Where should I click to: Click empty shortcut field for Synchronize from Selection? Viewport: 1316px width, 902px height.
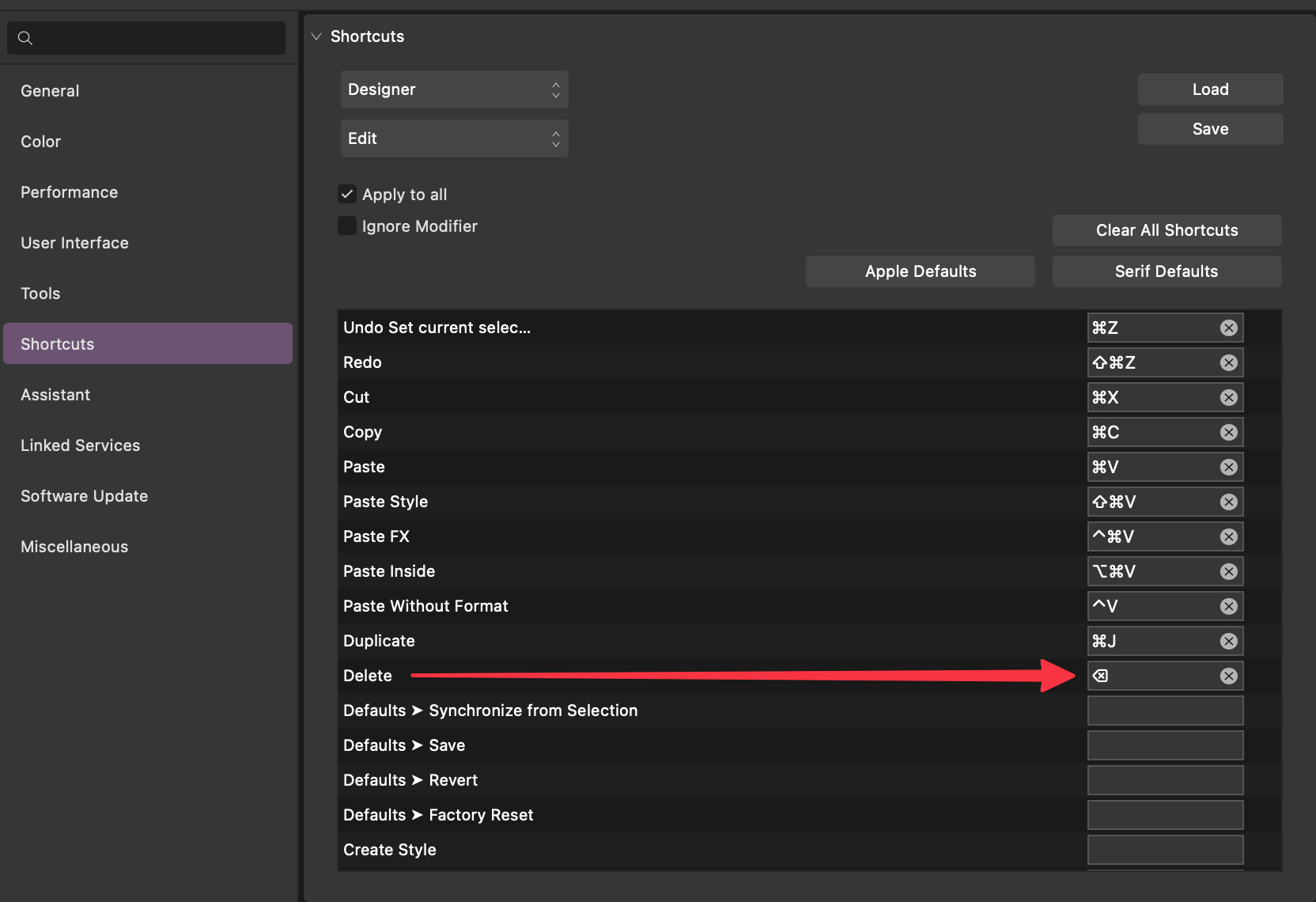(1165, 711)
